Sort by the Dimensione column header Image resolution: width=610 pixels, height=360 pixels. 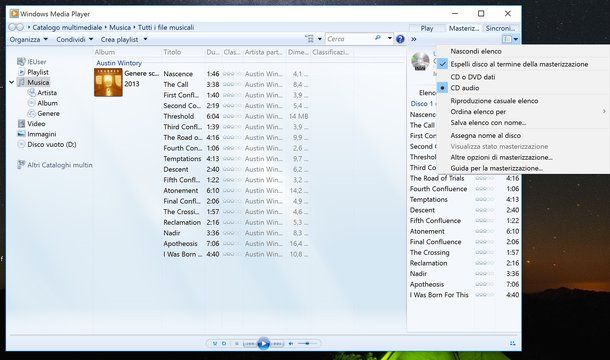[x=298, y=52]
